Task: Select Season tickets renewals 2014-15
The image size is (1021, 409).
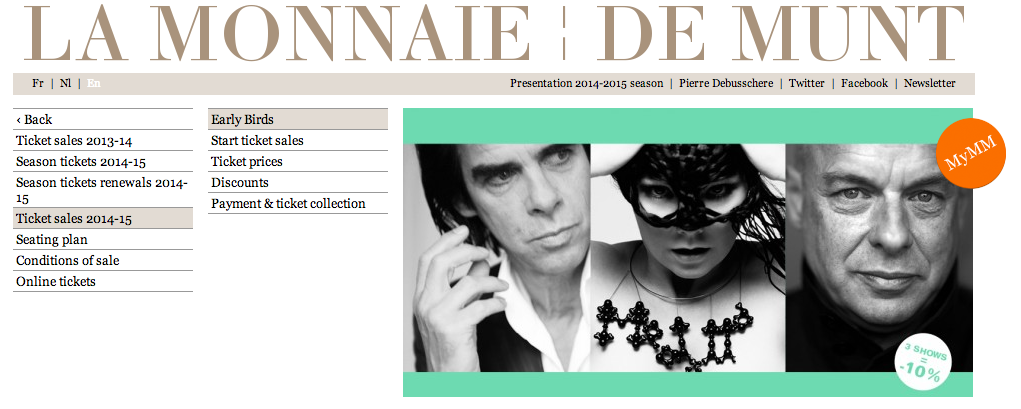Action: (103, 190)
